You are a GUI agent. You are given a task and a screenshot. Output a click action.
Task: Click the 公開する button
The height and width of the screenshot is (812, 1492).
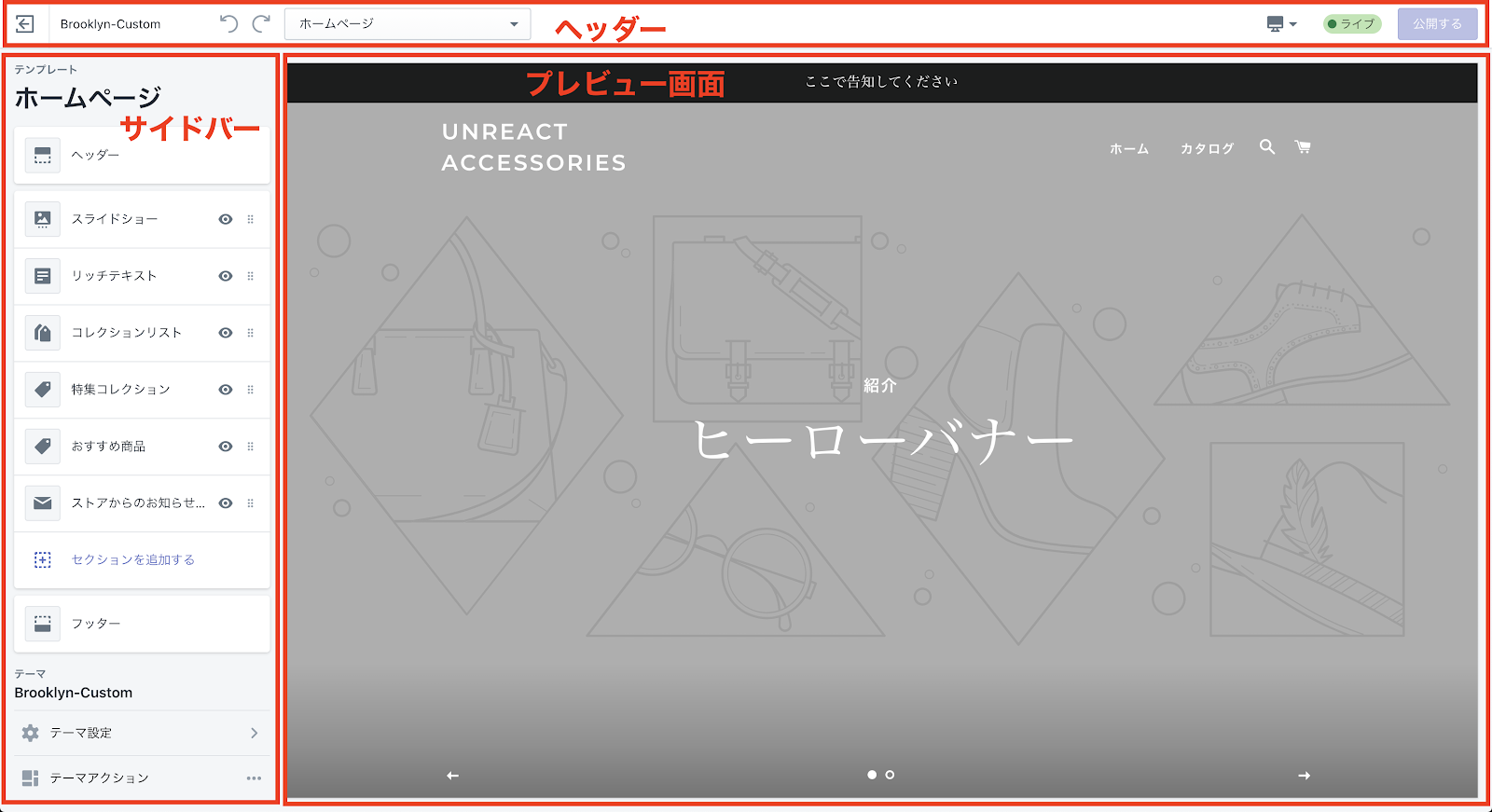(1437, 24)
